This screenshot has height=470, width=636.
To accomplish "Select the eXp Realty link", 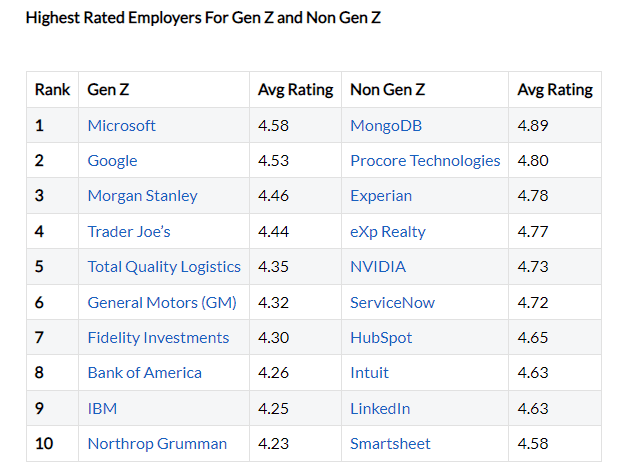I will [388, 231].
